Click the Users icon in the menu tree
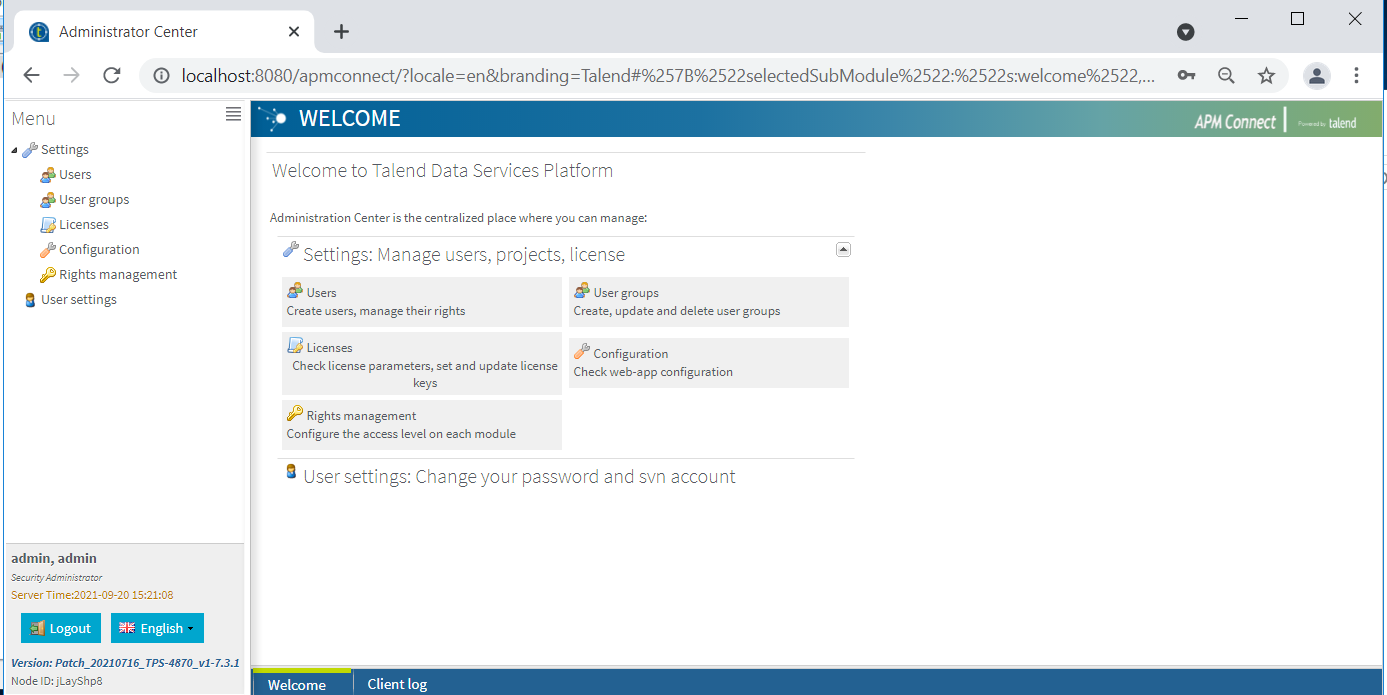Screen dimensions: 1387x695 coord(48,175)
